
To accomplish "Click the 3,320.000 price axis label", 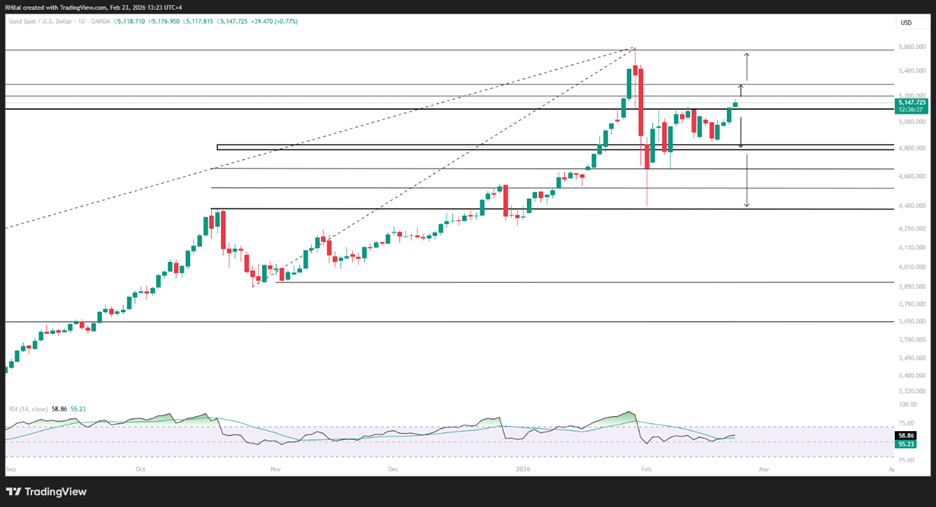I will click(912, 392).
